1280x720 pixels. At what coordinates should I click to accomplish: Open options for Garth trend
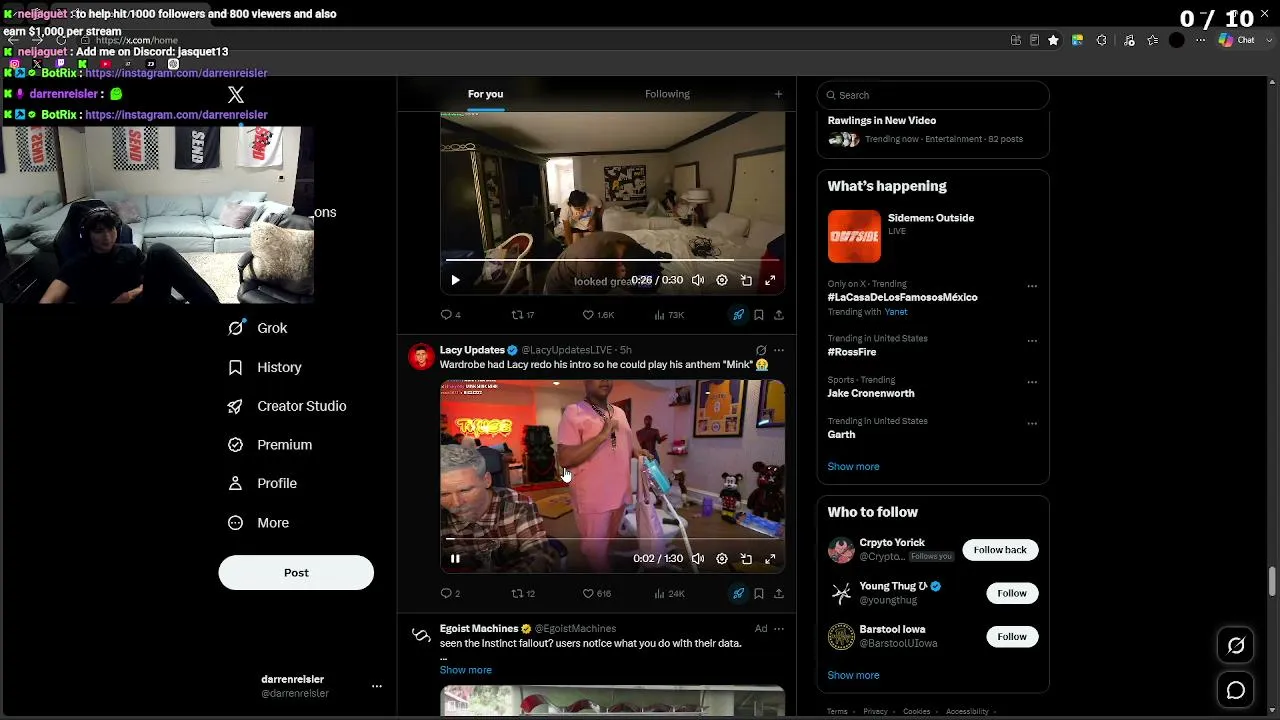[1032, 423]
